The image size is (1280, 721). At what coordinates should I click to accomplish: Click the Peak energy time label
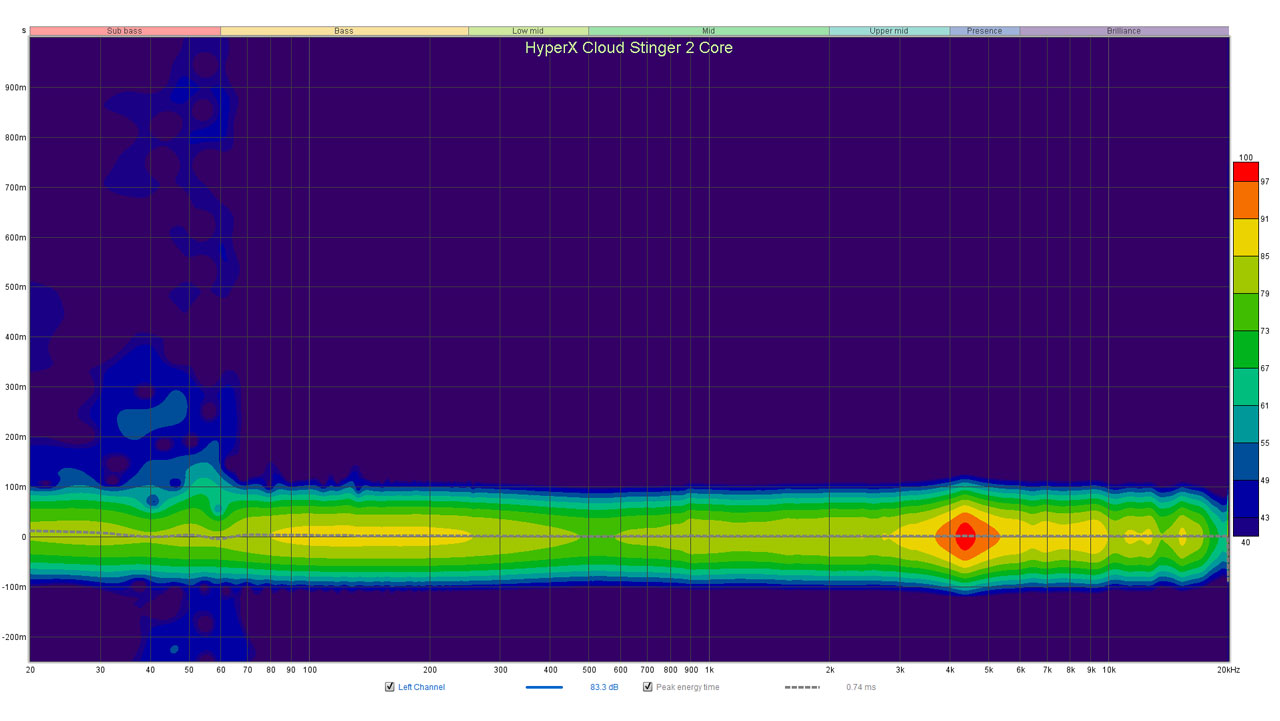click(x=687, y=687)
